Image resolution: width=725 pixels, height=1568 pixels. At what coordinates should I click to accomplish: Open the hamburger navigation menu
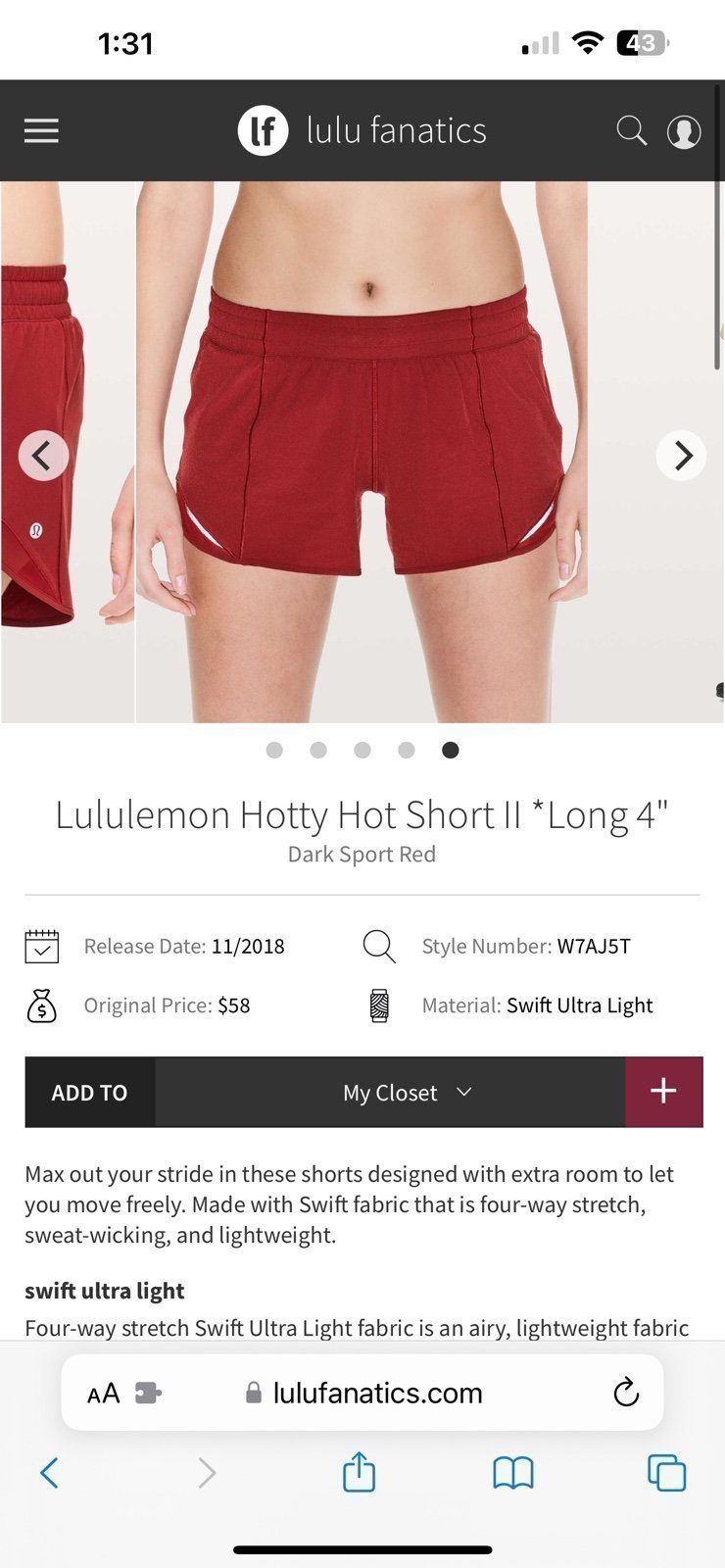pos(41,130)
